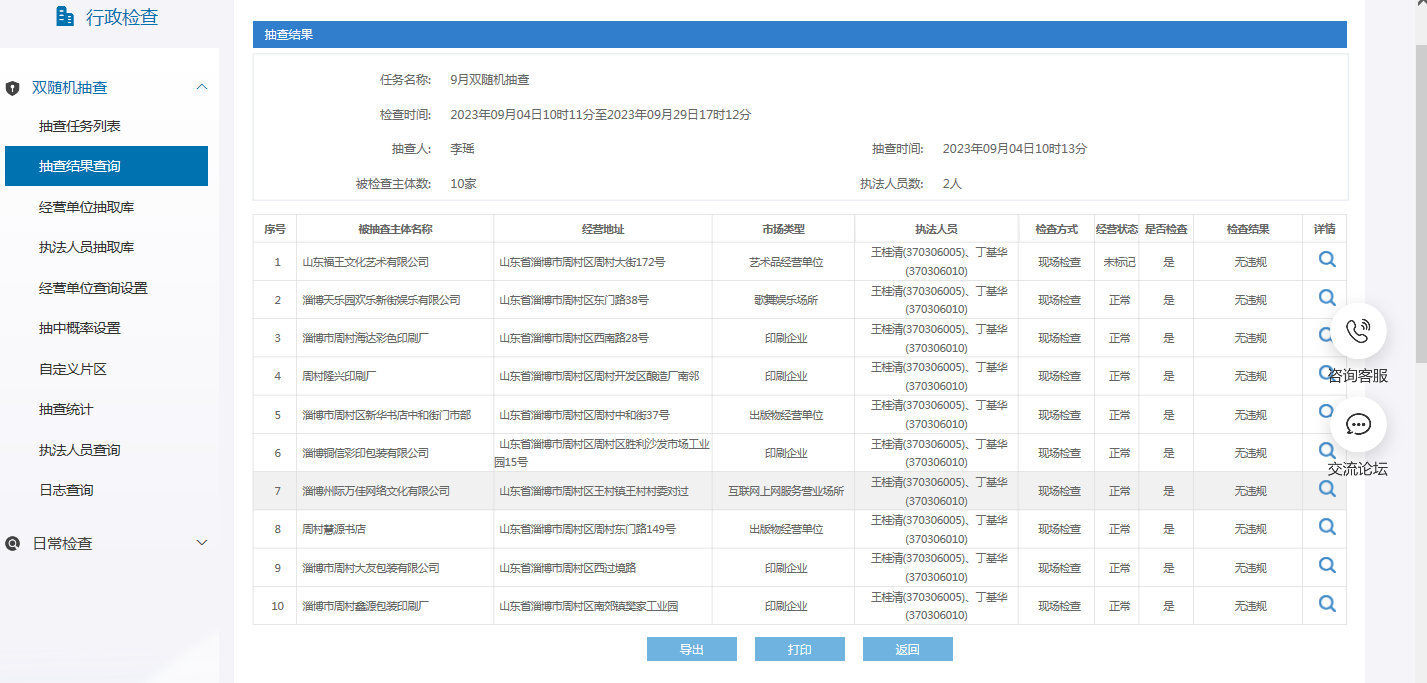Image resolution: width=1427 pixels, height=683 pixels.
Task: Click magnifier icon for 淄博铜信彩印包装有限公司
Action: click(x=1327, y=450)
